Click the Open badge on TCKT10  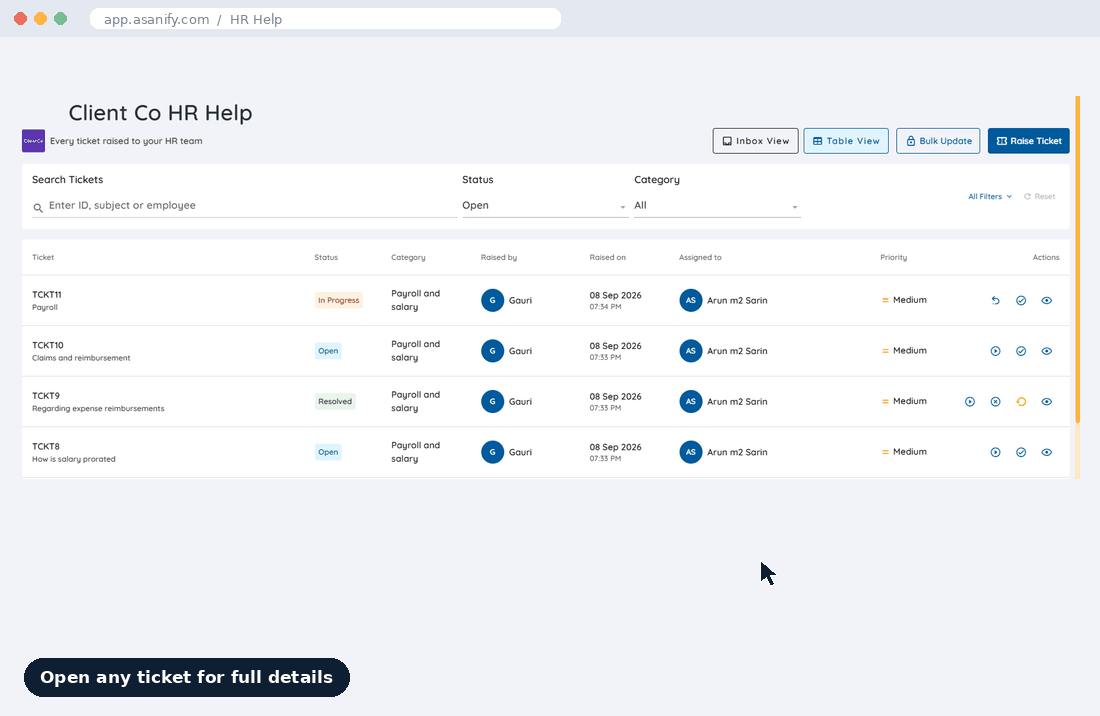[x=328, y=351]
